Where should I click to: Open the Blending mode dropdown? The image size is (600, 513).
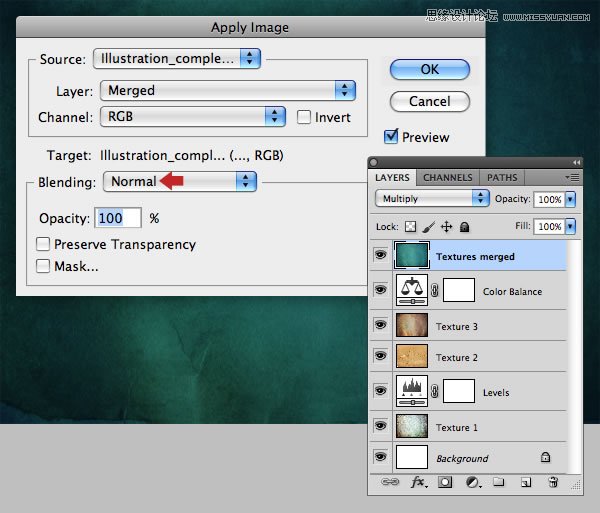coord(180,182)
